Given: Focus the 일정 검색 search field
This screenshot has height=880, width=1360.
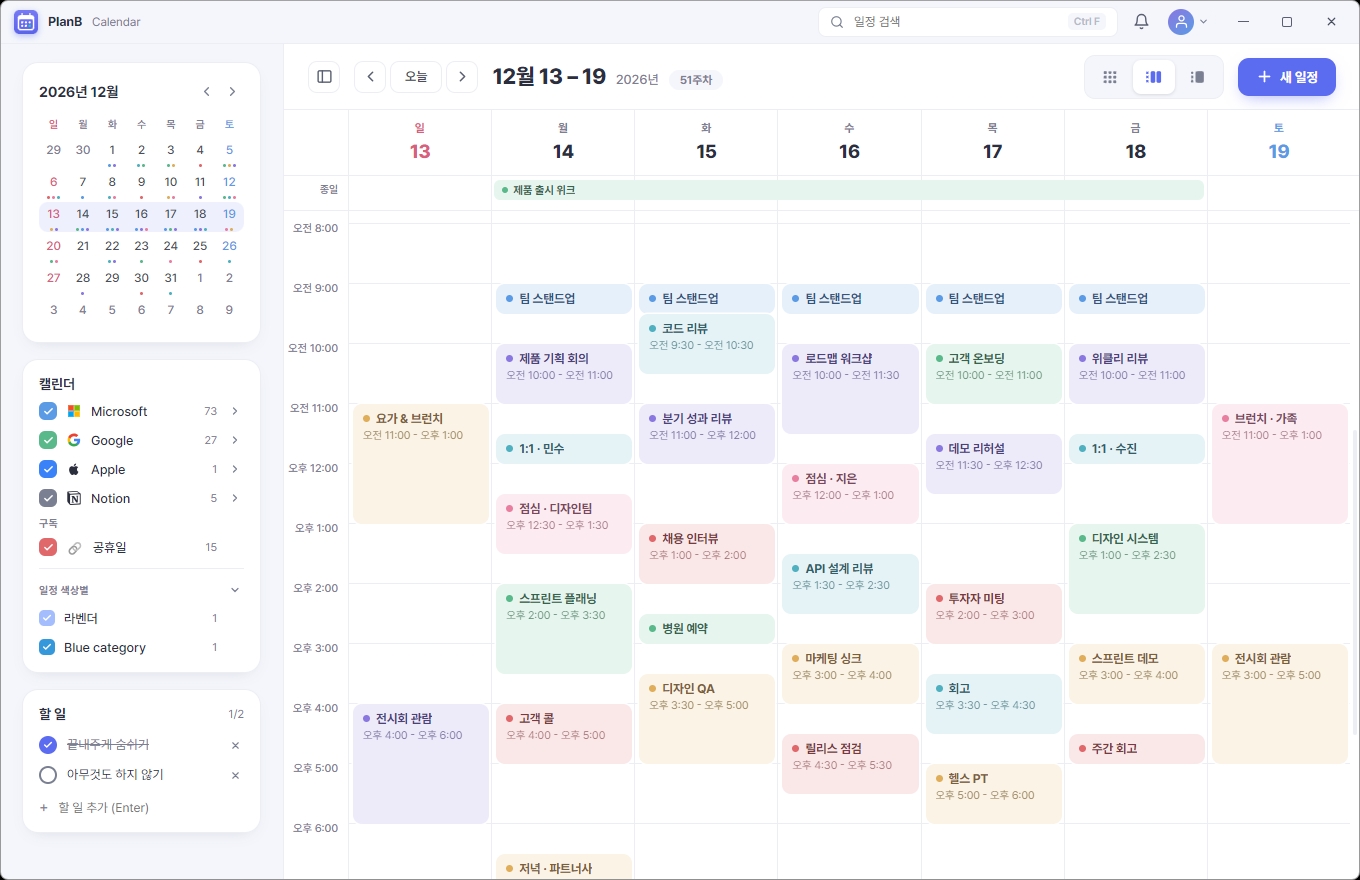Looking at the screenshot, I should pyautogui.click(x=968, y=22).
